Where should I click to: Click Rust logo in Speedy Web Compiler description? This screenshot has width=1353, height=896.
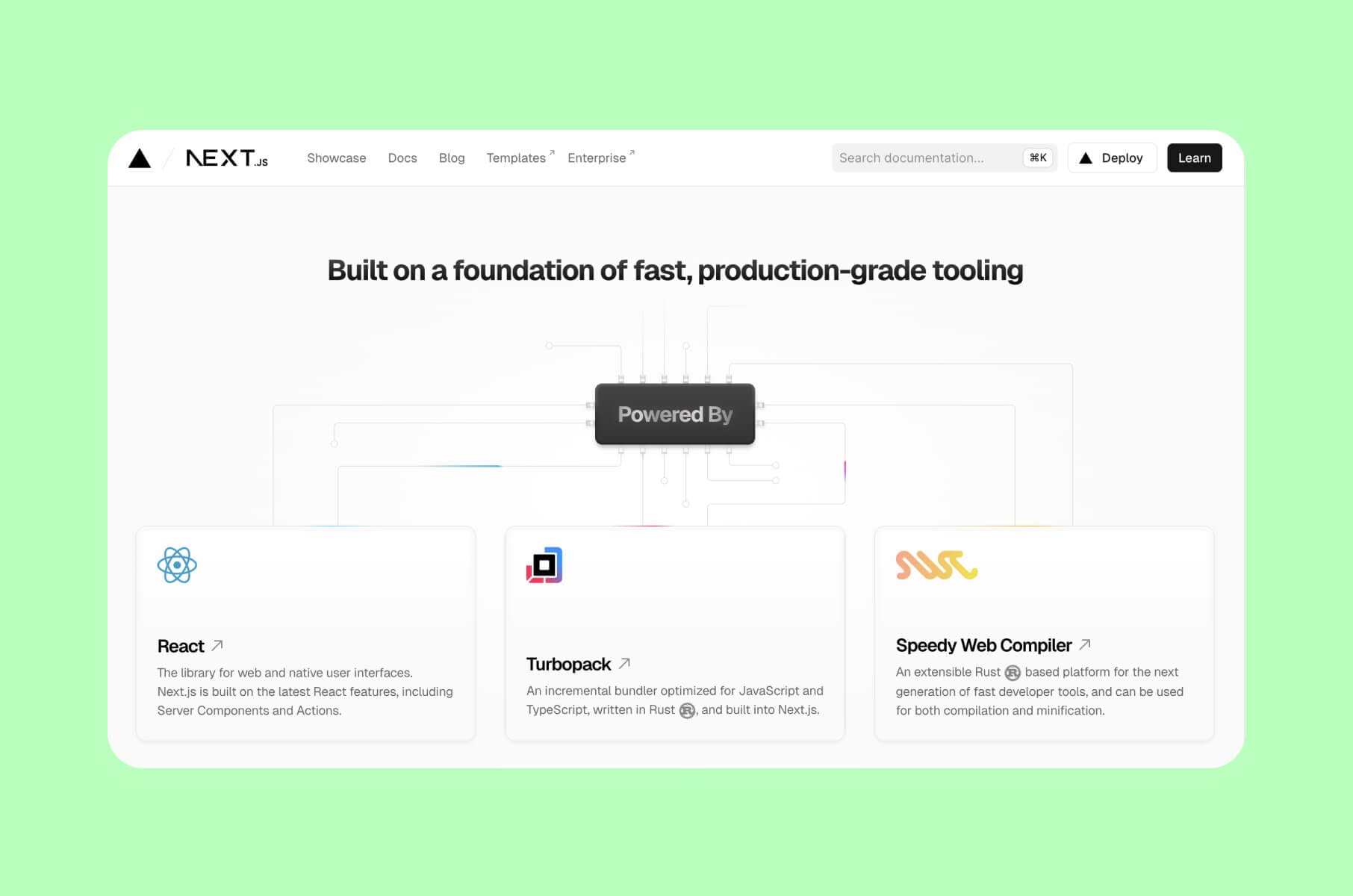tap(1013, 673)
